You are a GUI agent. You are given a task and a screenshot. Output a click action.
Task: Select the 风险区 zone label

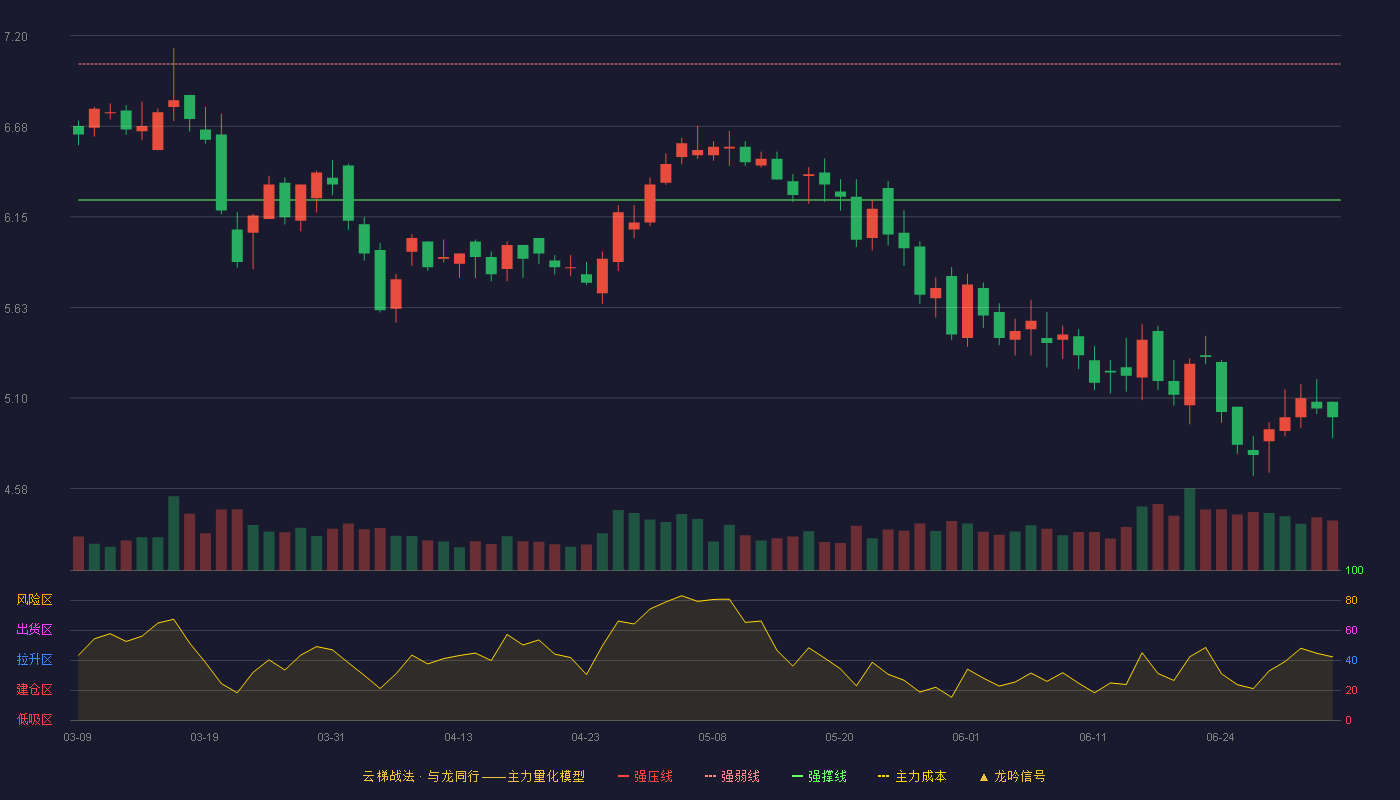pos(34,600)
